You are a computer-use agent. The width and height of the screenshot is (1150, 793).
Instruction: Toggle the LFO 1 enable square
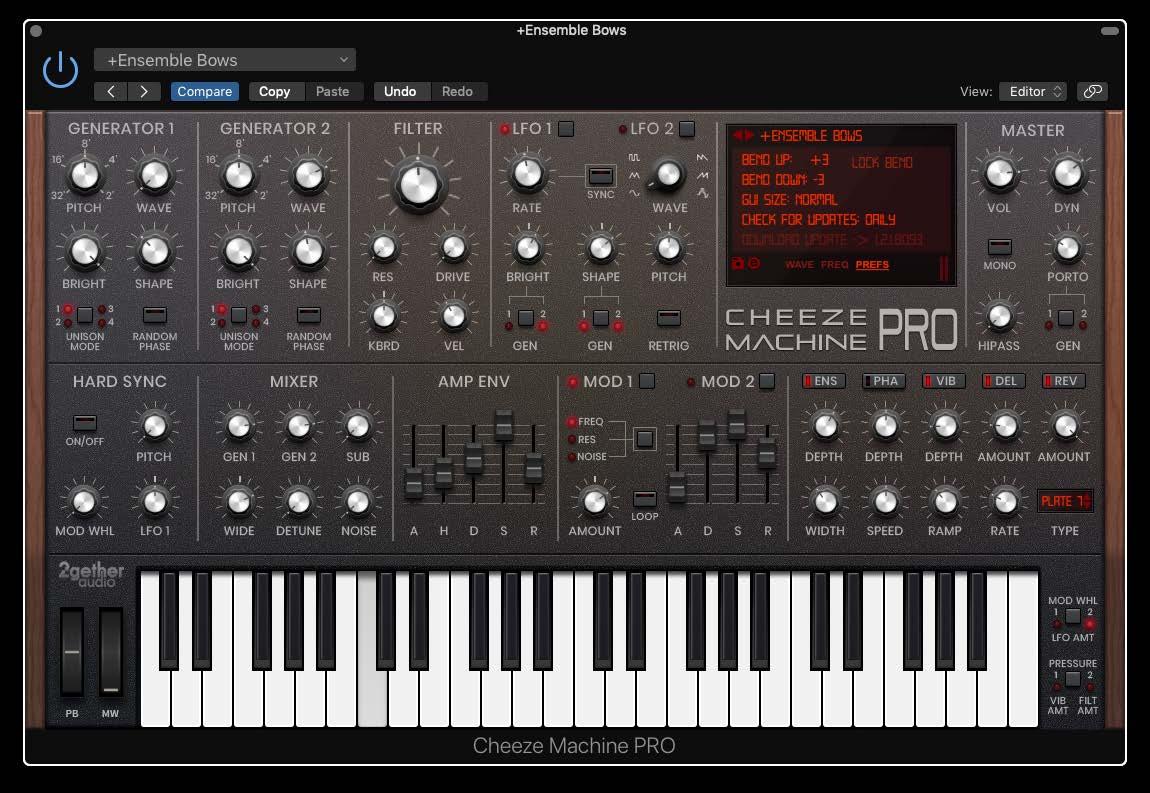click(566, 129)
